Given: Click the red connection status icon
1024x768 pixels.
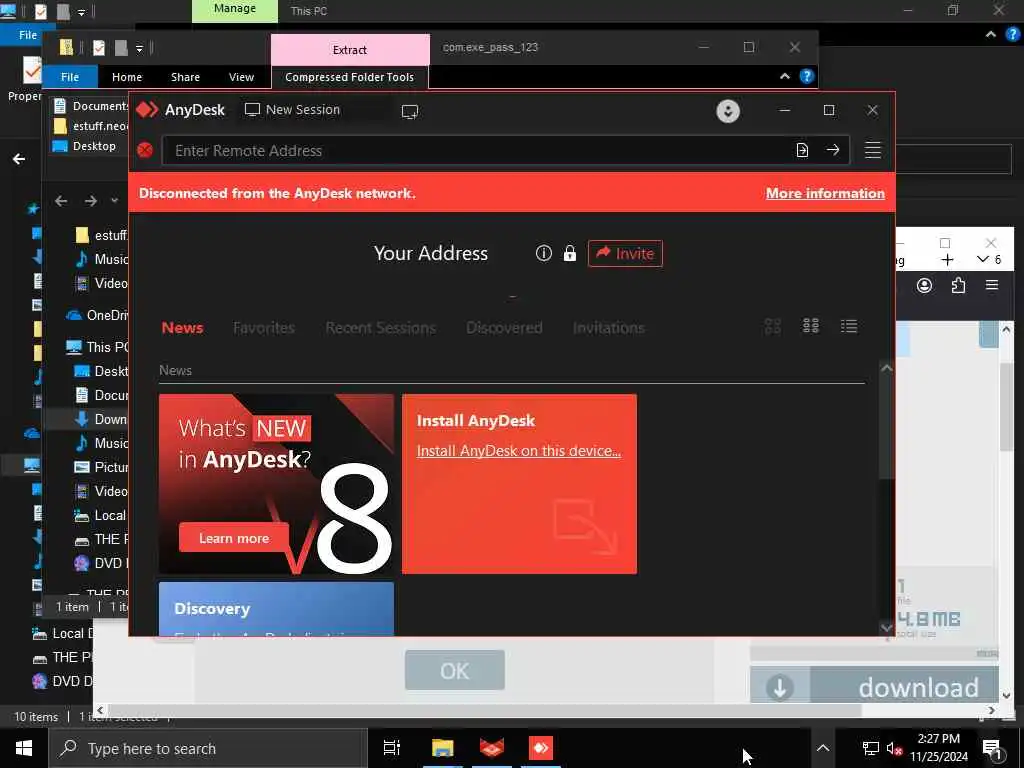Looking at the screenshot, I should pos(145,150).
